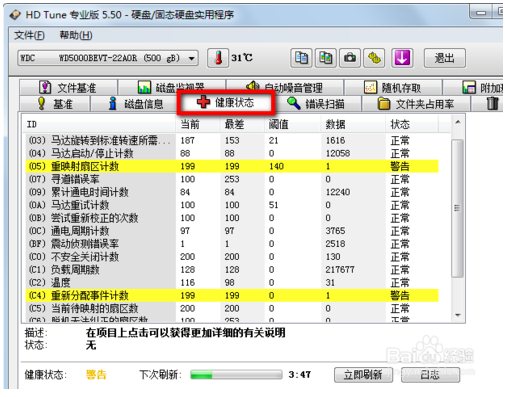Image resolution: width=505 pixels, height=397 pixels.
Task: Click the 退出 exit button
Action: [x=444, y=58]
